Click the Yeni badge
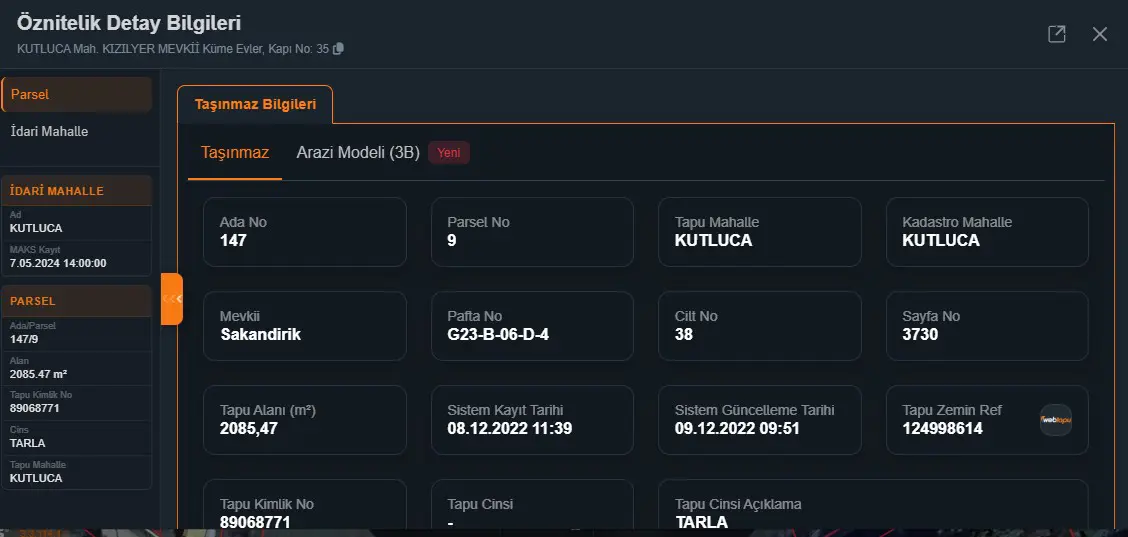The width and height of the screenshot is (1128, 537). coord(448,153)
